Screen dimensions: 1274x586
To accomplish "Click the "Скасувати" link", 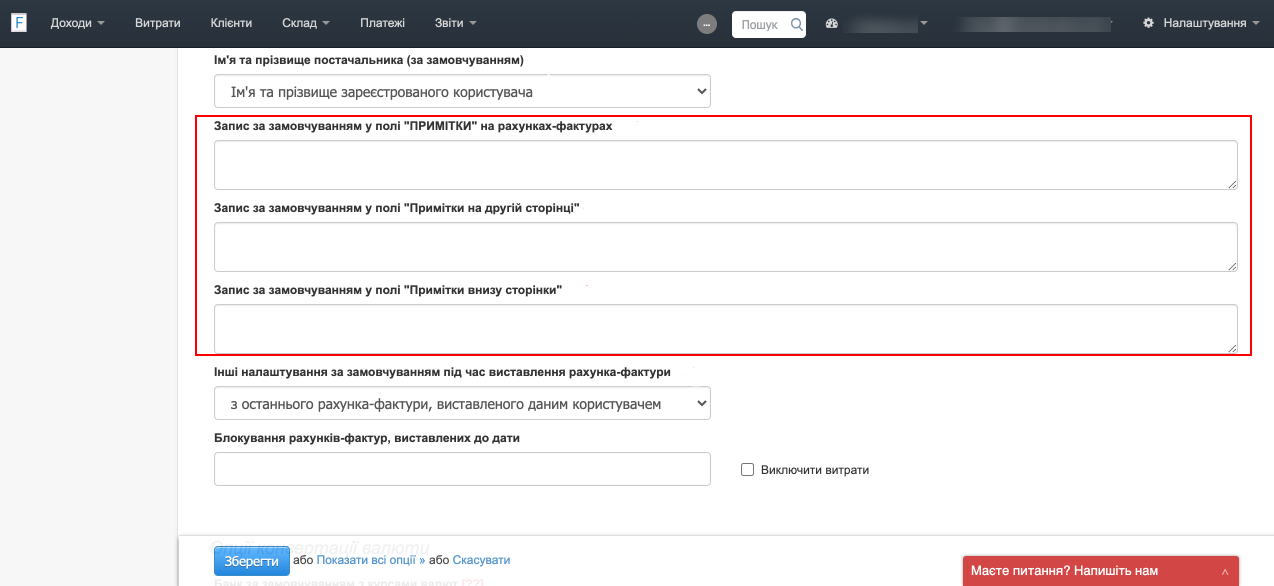I will point(481,560).
